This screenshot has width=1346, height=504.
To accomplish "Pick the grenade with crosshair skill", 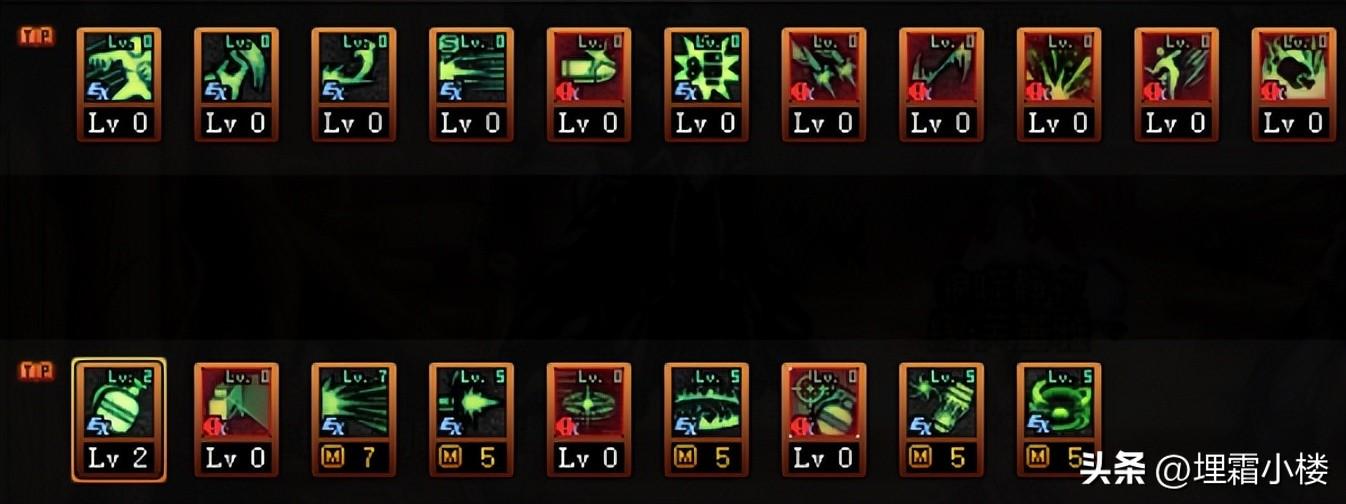I will point(824,418).
